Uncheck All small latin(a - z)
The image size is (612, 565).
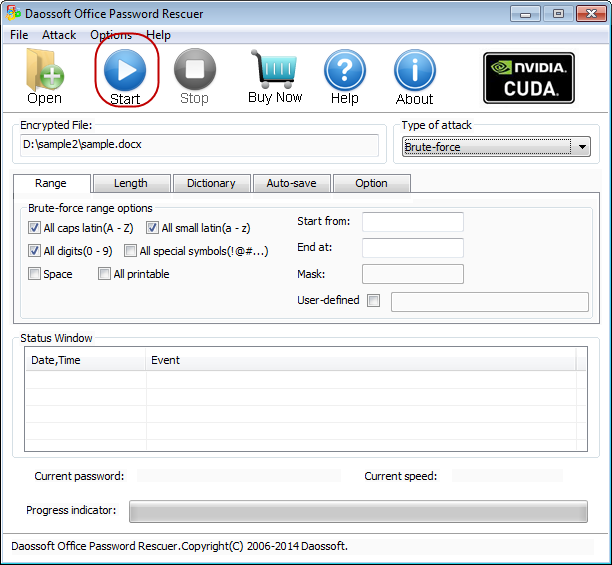coord(152,227)
